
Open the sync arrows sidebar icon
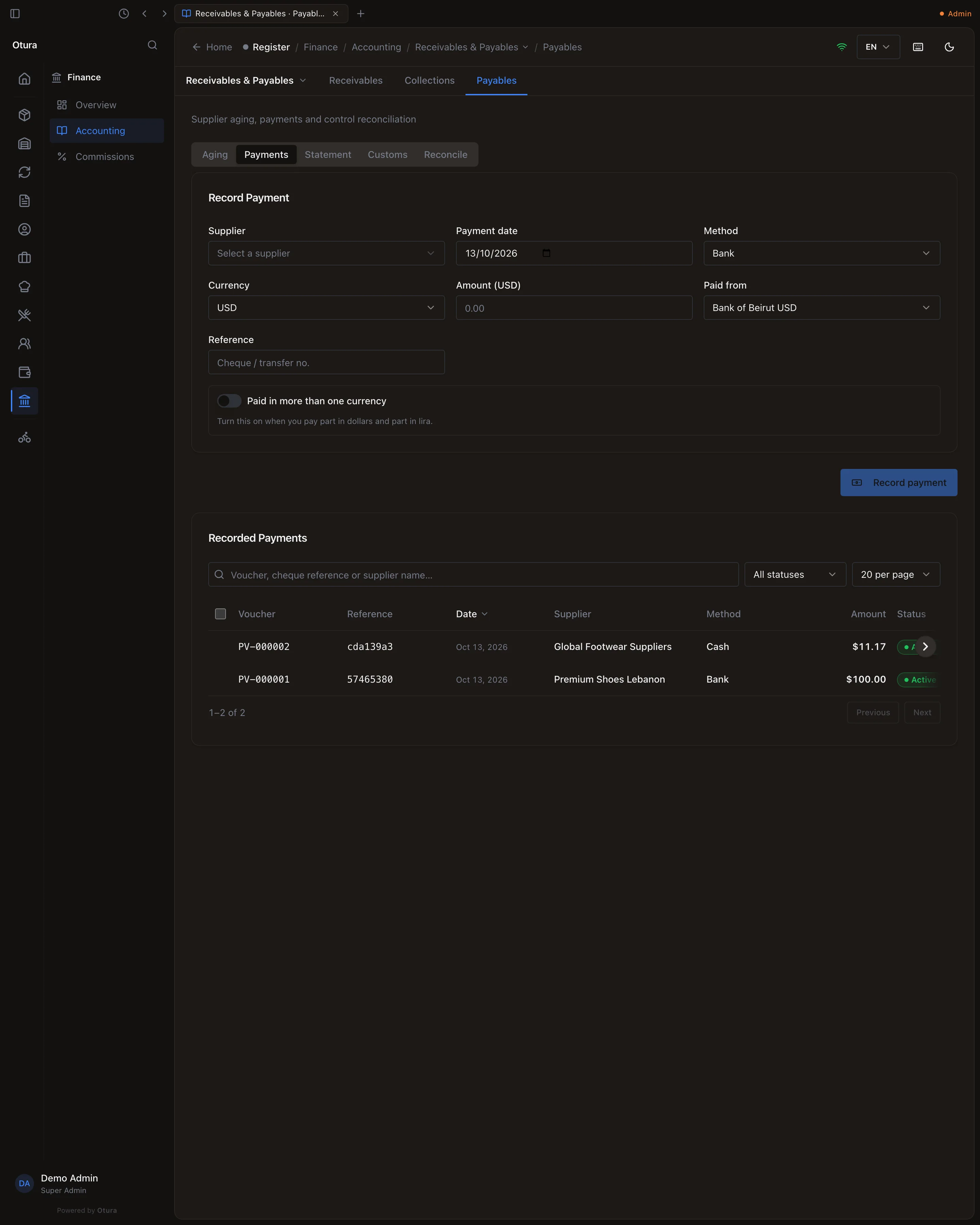click(24, 172)
